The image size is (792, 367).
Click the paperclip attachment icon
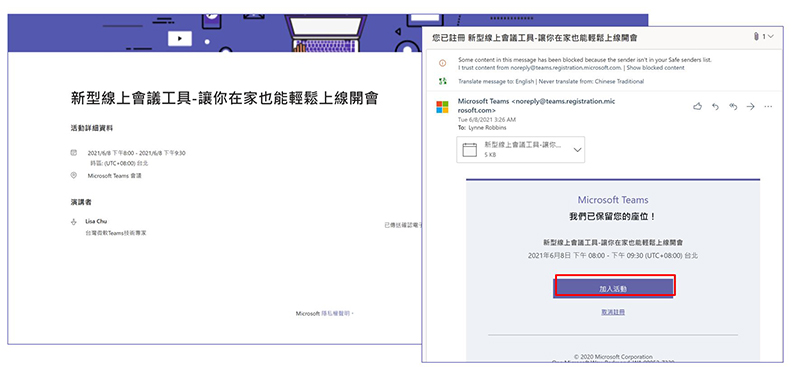[x=756, y=37]
